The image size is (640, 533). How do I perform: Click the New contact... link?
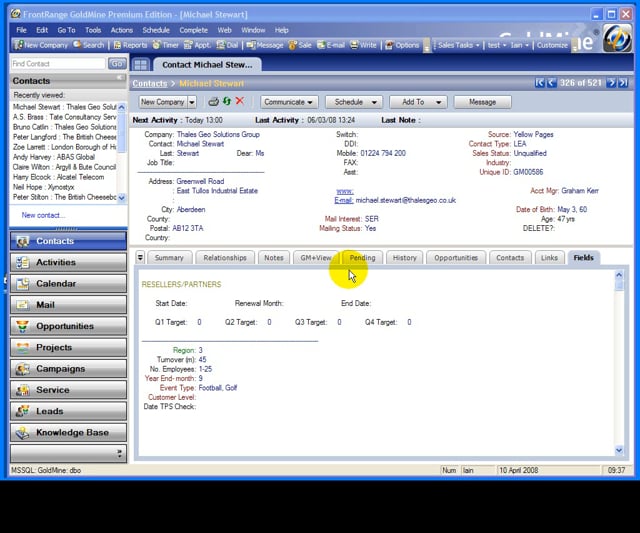click(43, 215)
